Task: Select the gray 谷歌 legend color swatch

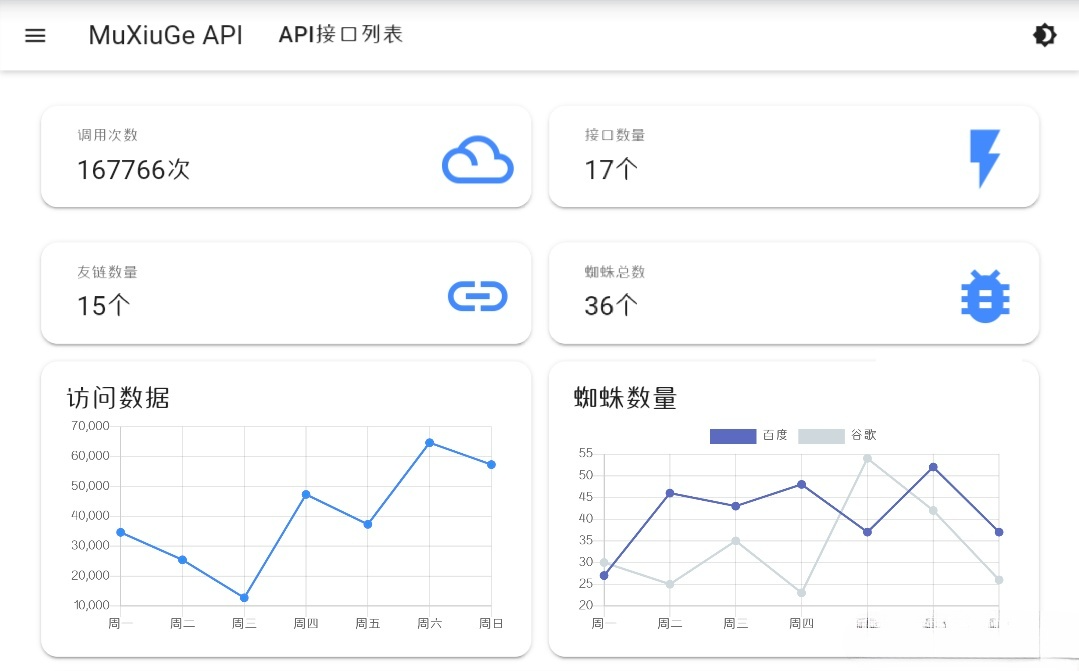Action: 820,435
